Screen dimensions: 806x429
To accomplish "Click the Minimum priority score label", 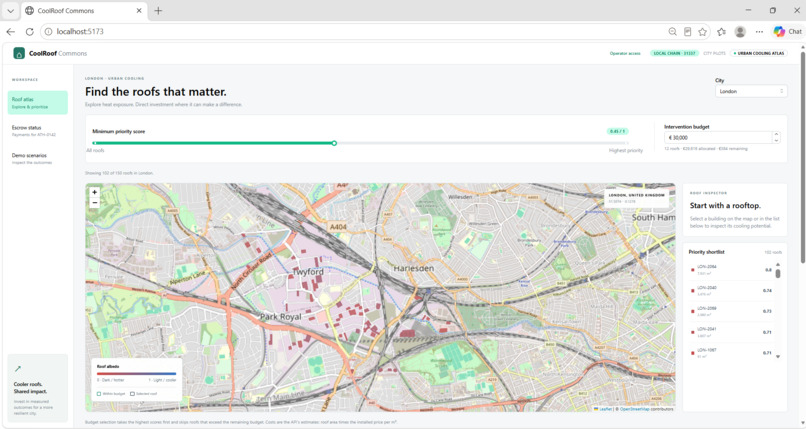I will coord(119,132).
